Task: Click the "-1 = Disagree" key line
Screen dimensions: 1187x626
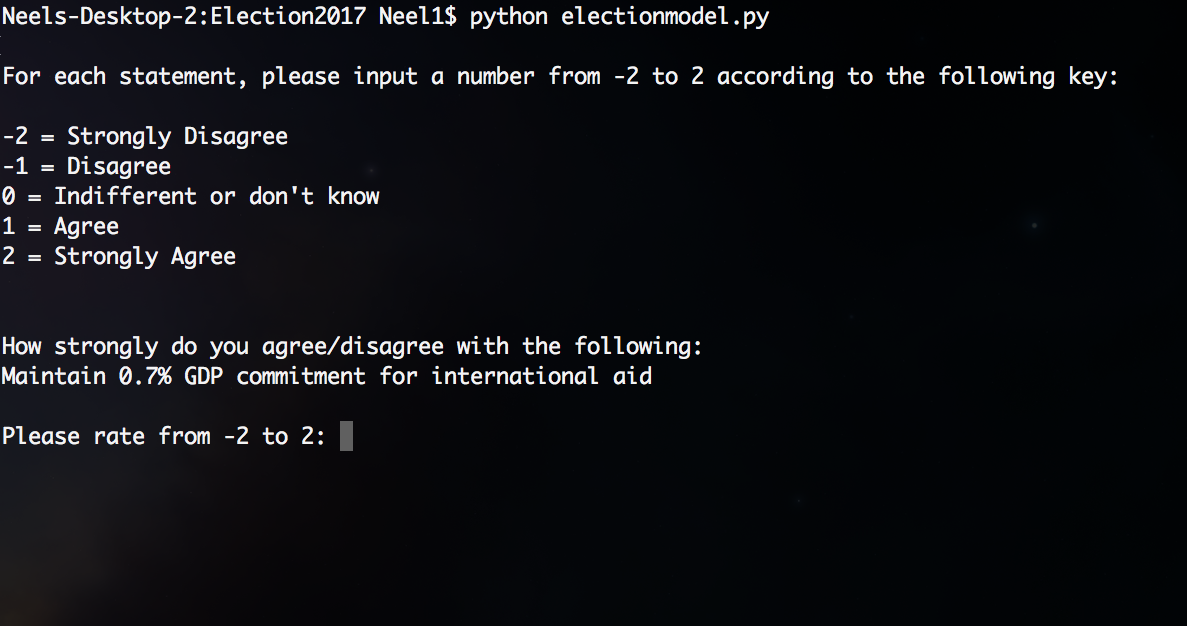Action: pyautogui.click(x=86, y=167)
